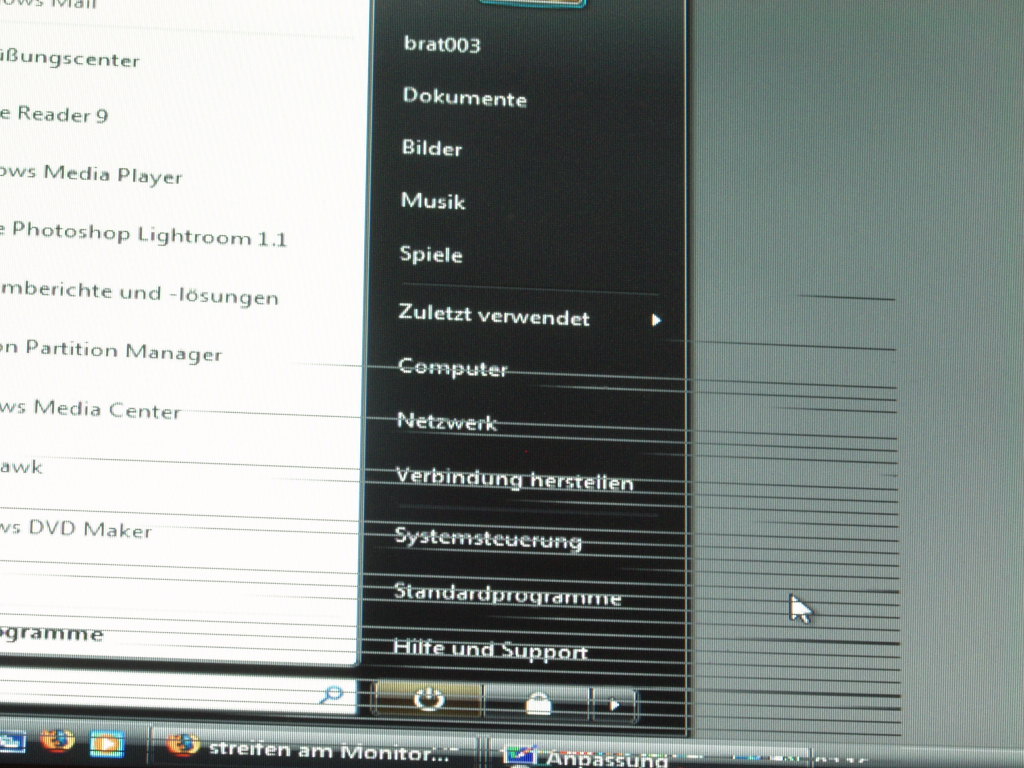
Task: Open Problemberichte und -lösungen entry
Action: point(140,293)
